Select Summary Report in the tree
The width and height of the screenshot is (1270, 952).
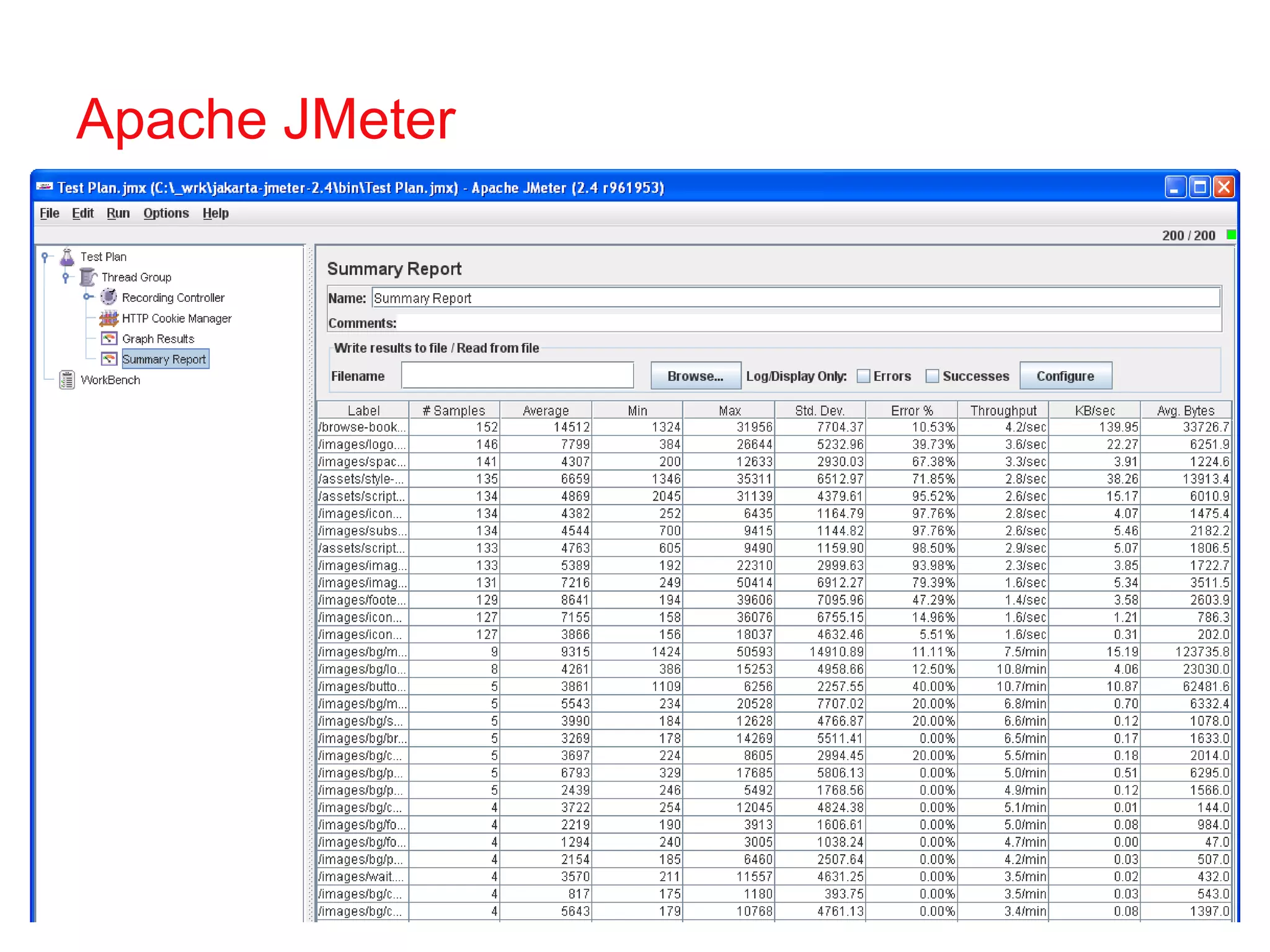(x=164, y=359)
